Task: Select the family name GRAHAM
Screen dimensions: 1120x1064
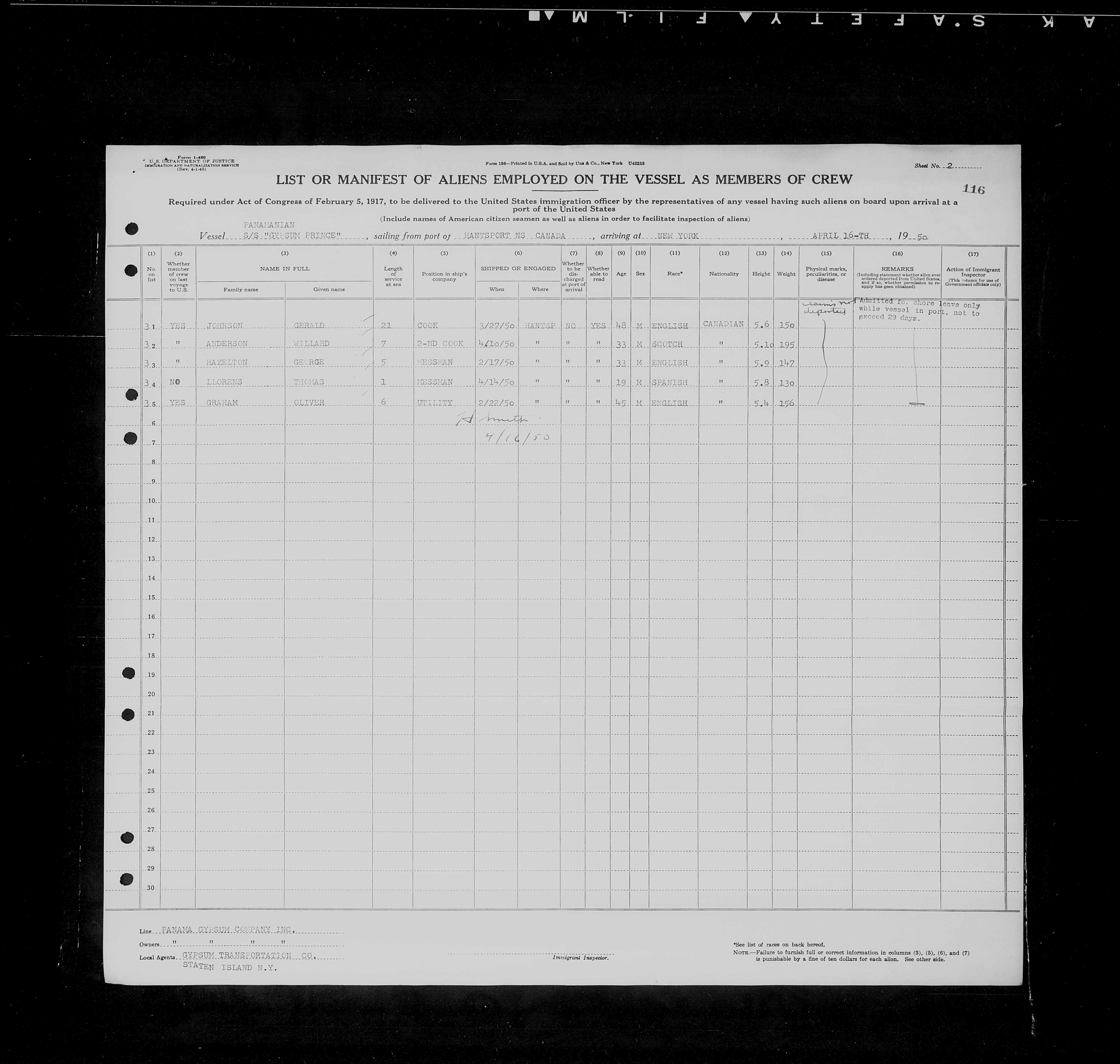Action: click(x=222, y=403)
